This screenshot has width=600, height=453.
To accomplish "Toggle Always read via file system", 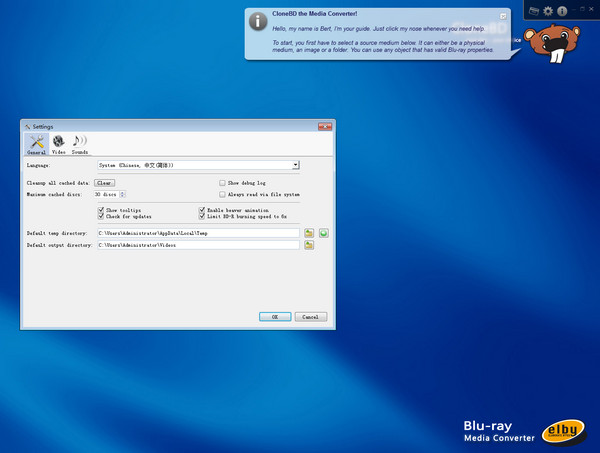I will click(222, 194).
